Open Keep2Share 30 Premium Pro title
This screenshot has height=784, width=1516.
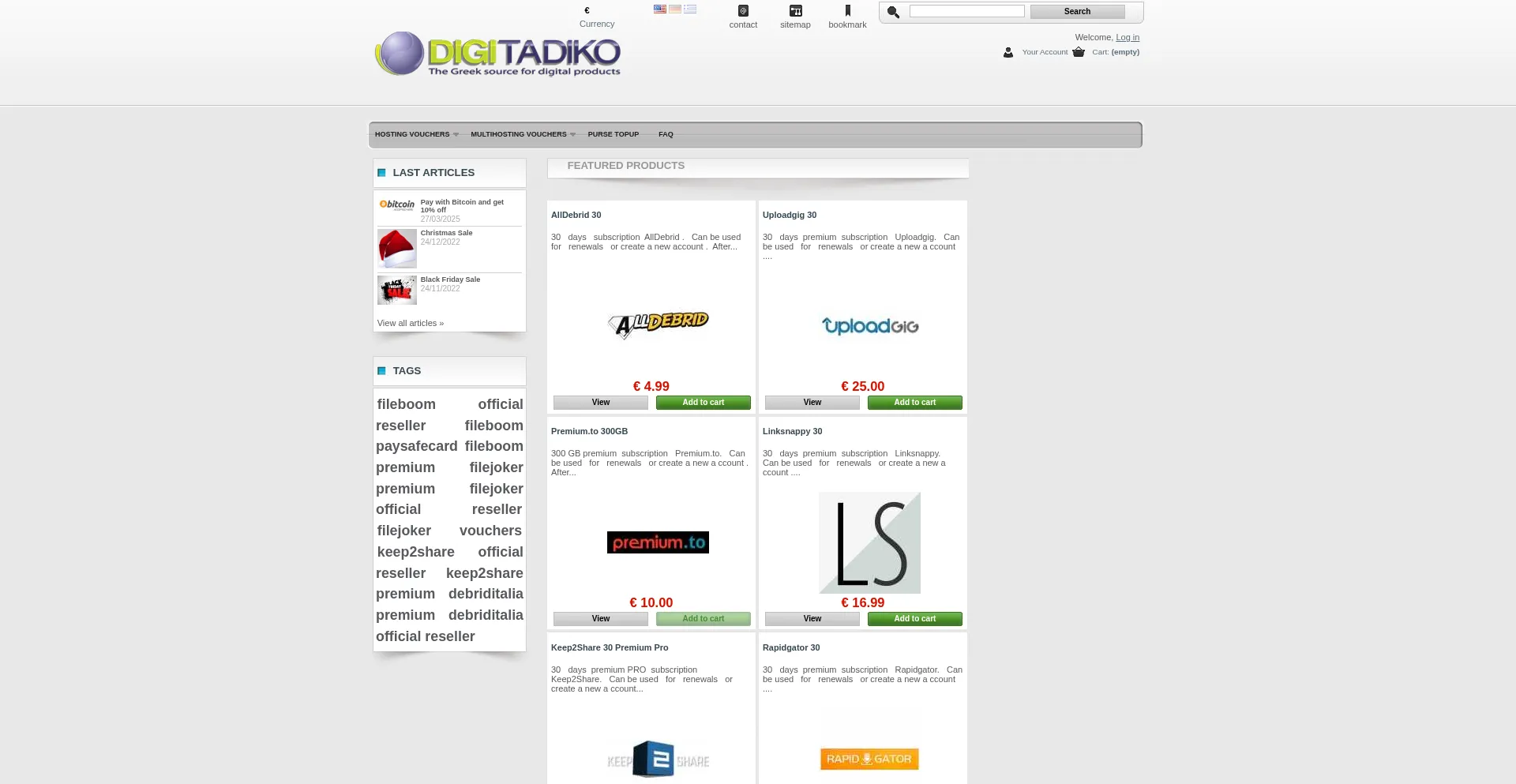tap(610, 647)
